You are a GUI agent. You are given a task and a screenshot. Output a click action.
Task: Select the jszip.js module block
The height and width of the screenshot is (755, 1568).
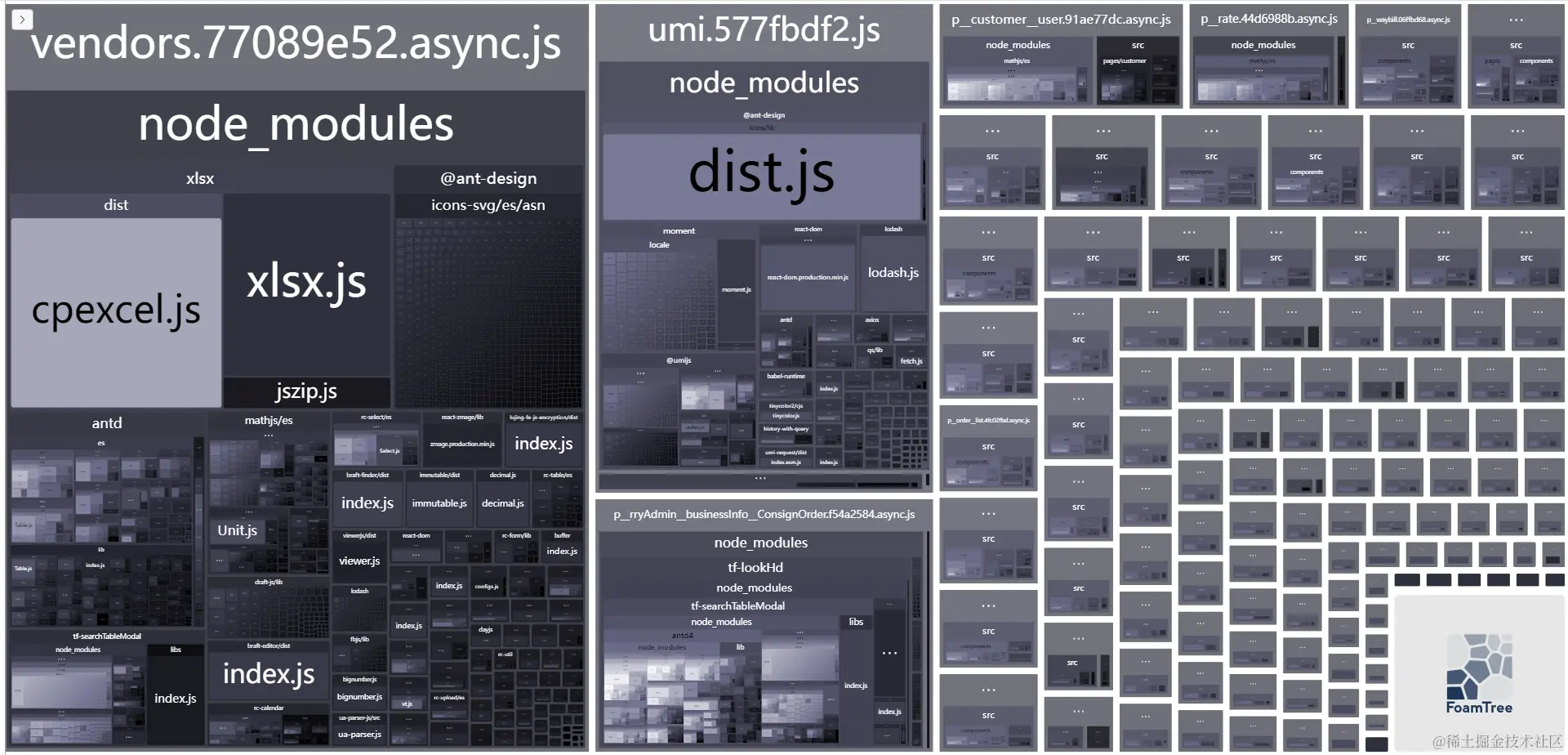[306, 391]
